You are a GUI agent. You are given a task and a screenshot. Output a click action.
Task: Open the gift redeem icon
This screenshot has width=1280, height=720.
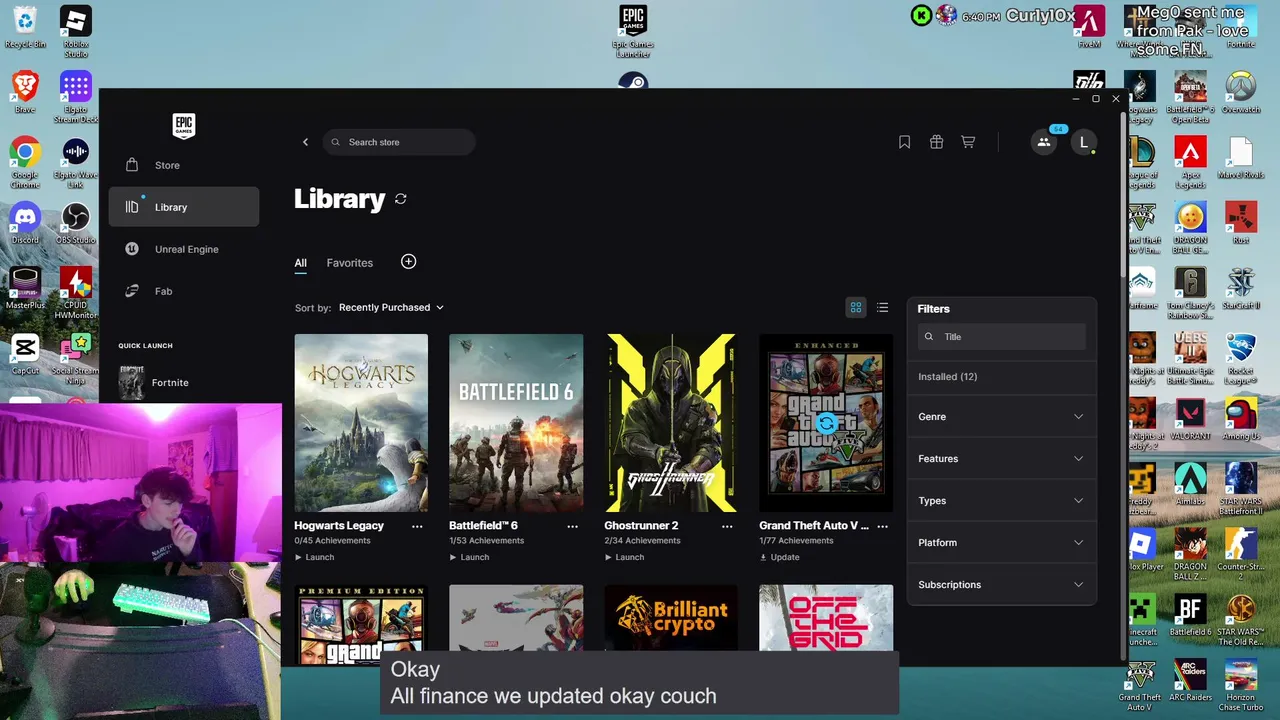936,142
